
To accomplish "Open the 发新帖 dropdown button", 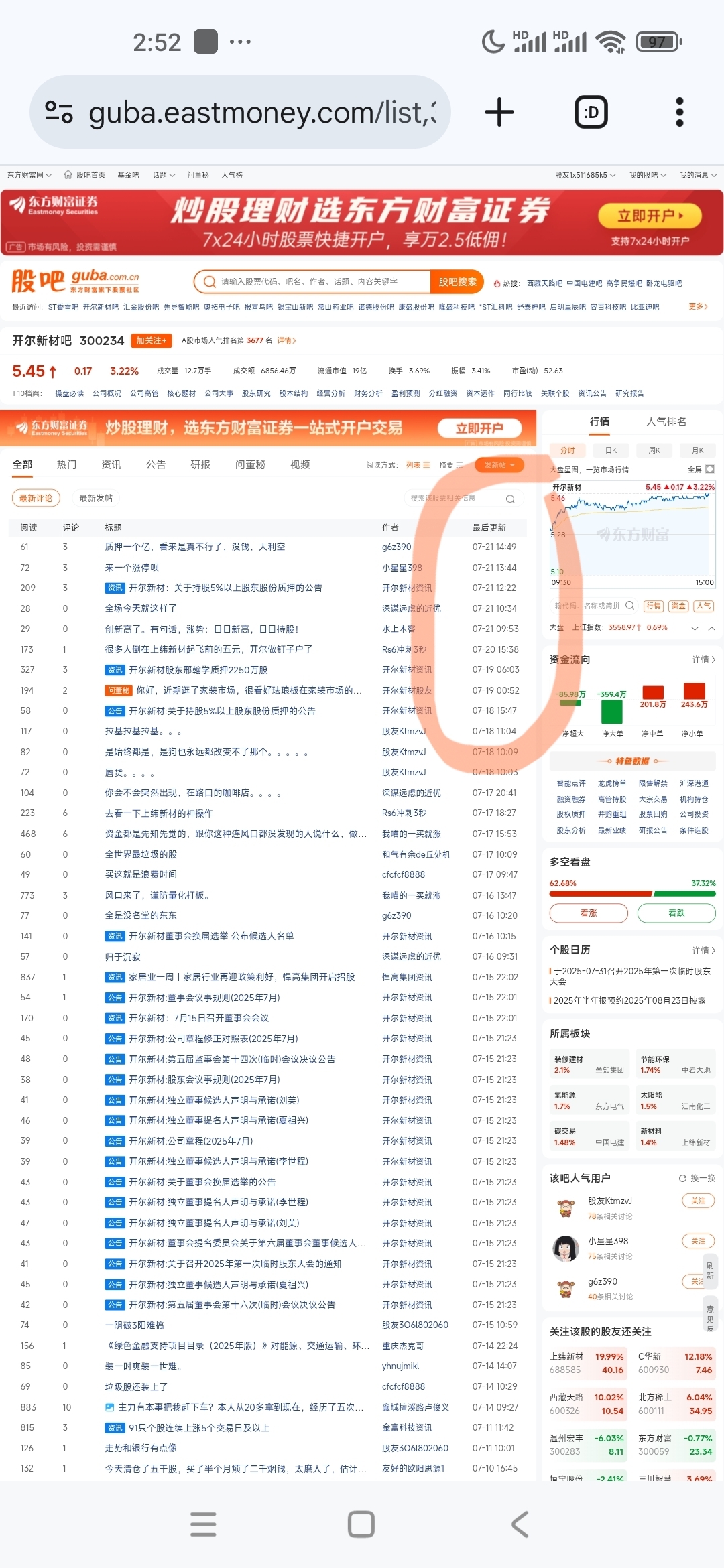I will pyautogui.click(x=499, y=465).
